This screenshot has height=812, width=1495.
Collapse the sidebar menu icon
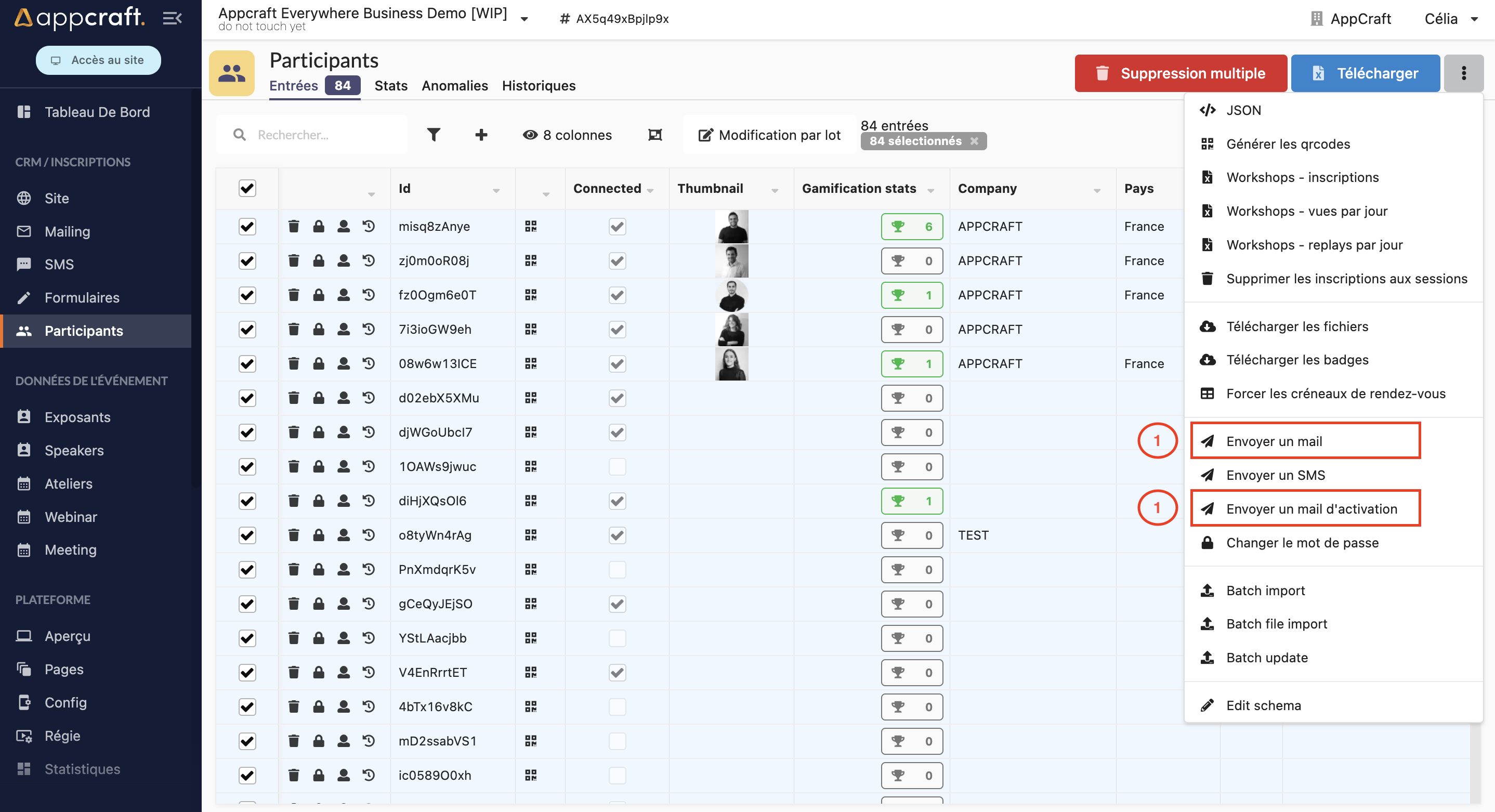[x=172, y=19]
